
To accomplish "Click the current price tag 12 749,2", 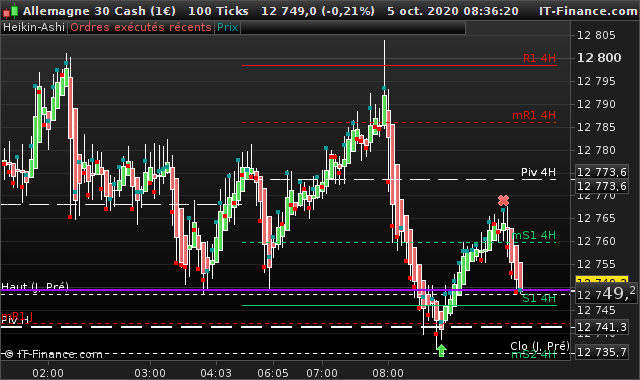I will (606, 293).
